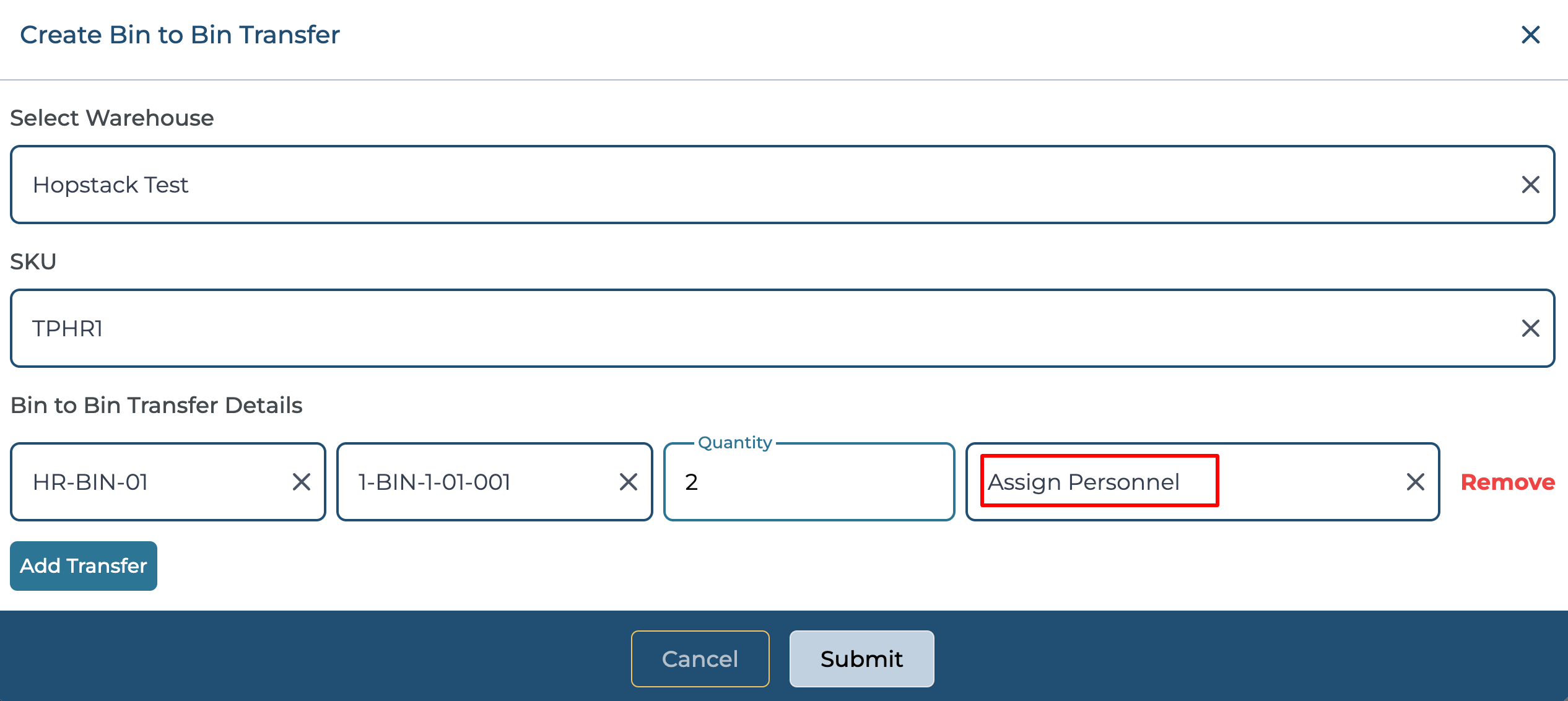Open the SKU dropdown showing TPHR1
Image resolution: width=1568 pixels, height=701 pixels.
(x=743, y=328)
